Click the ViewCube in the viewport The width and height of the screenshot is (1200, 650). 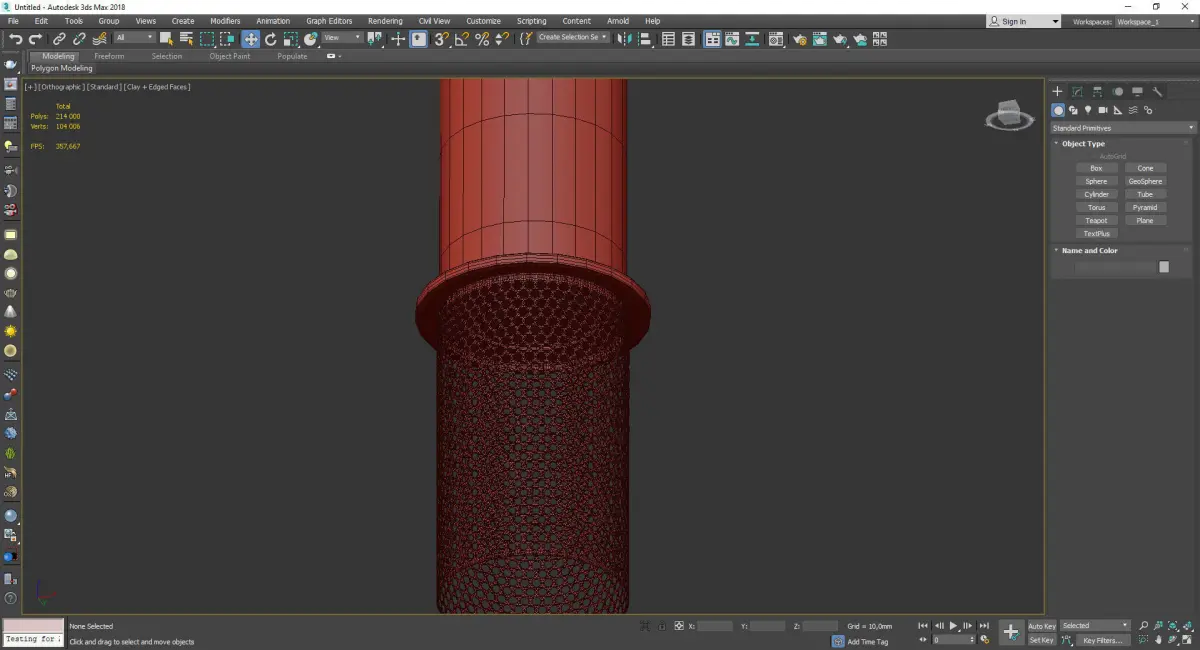coord(1009,115)
